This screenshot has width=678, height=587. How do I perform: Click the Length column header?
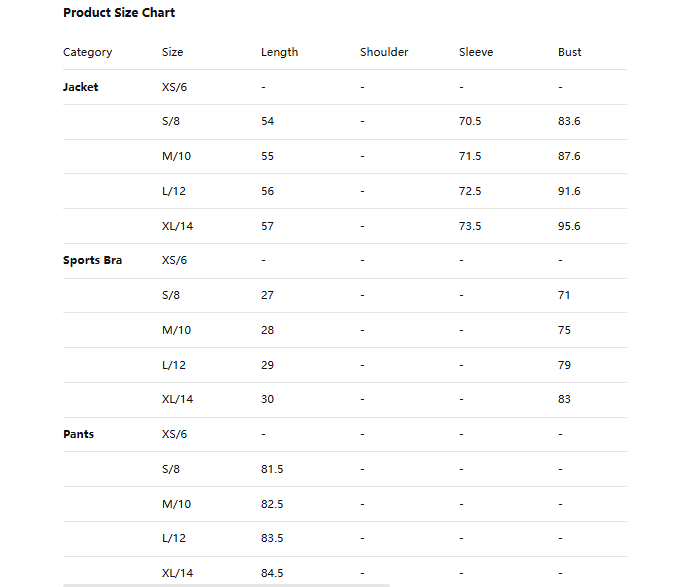coord(279,52)
